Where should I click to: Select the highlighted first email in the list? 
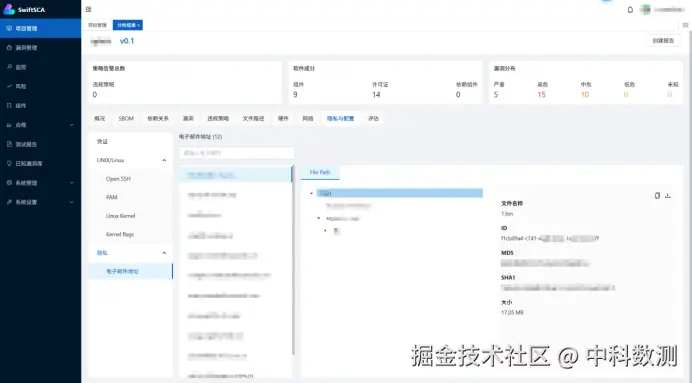click(x=236, y=175)
